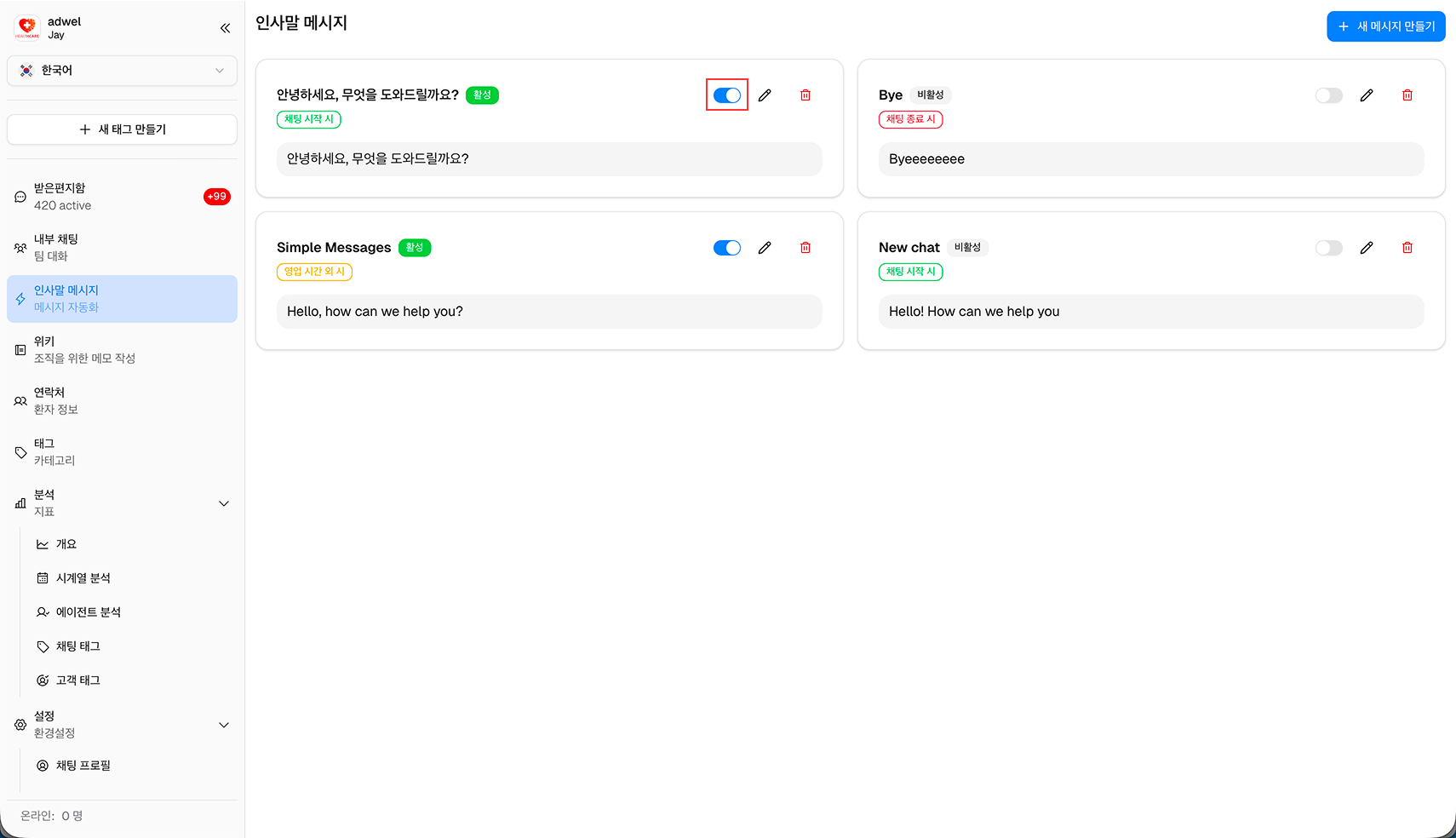Disable the '안녕하세요, 무엇을 도와드릴까요?' message toggle
The width and height of the screenshot is (1456, 838).
click(727, 95)
